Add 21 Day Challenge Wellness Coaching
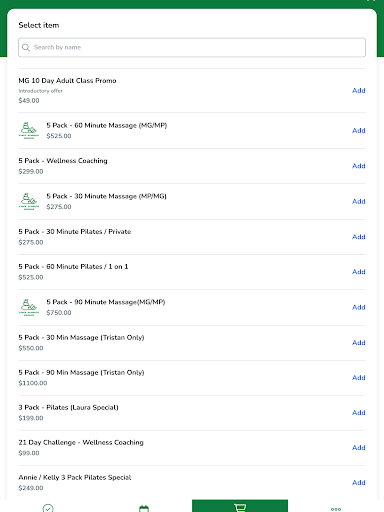This screenshot has height=512, width=384. tap(359, 447)
